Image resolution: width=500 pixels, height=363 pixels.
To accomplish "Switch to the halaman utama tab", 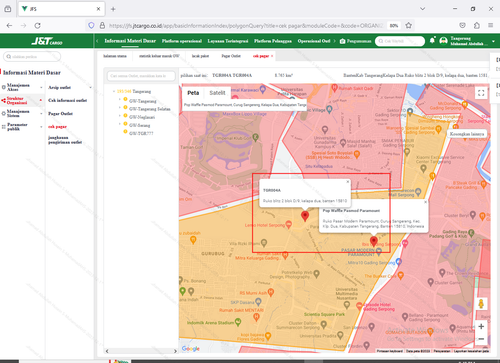I will point(115,56).
